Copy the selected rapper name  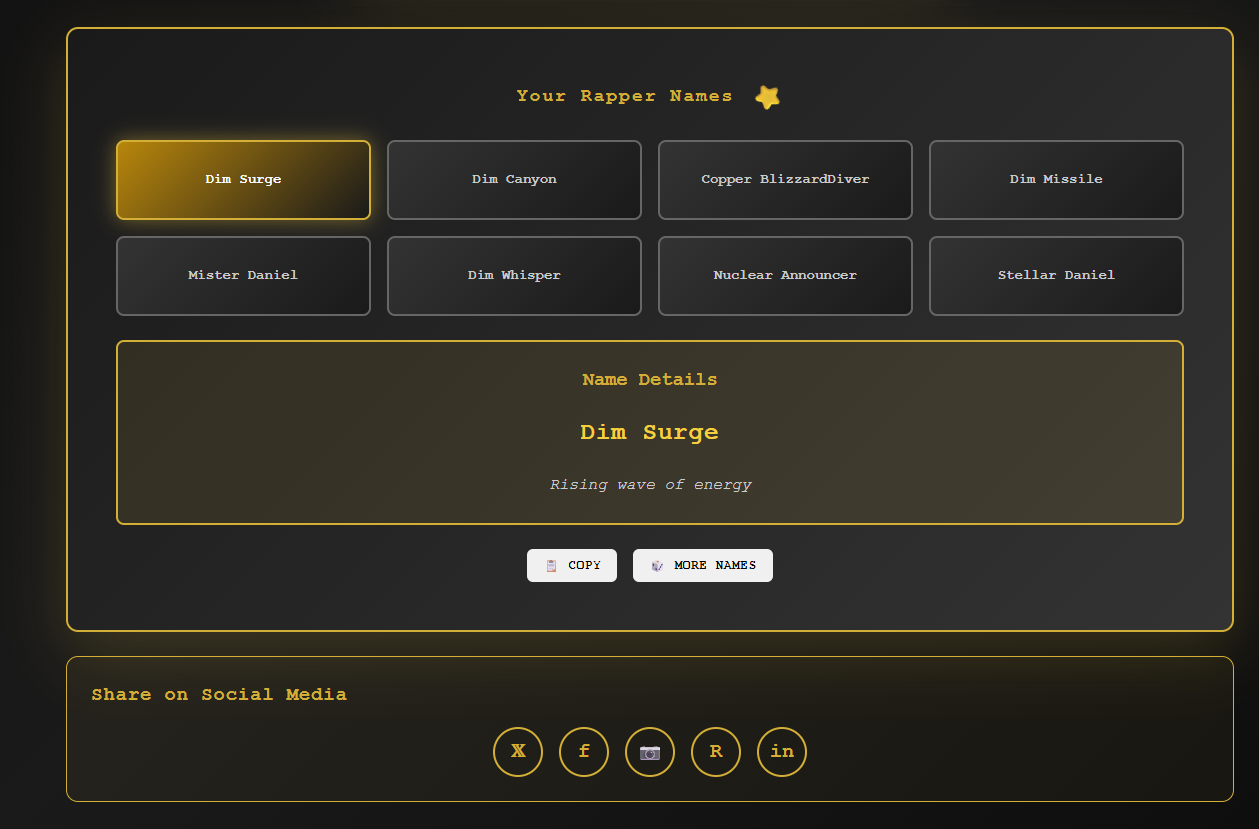pos(572,565)
